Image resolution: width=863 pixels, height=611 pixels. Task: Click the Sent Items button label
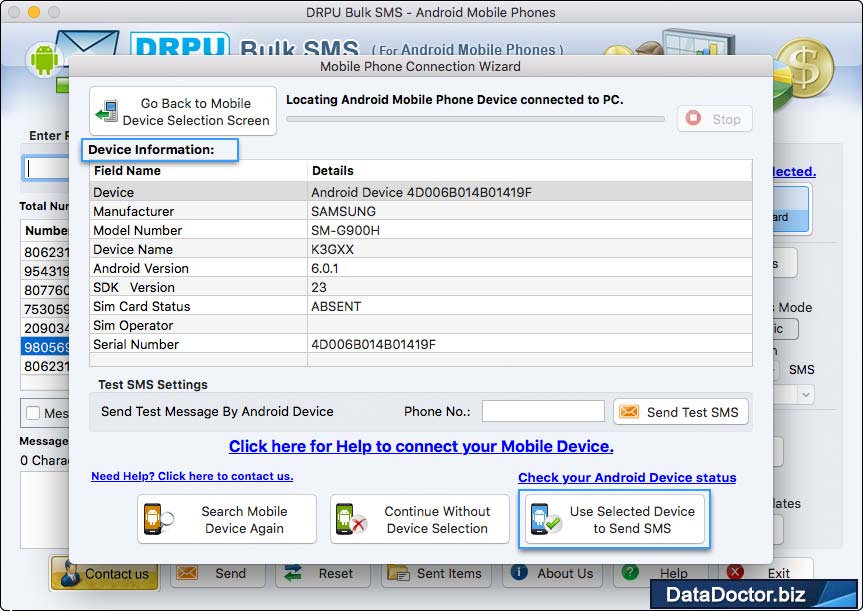pyautogui.click(x=449, y=573)
